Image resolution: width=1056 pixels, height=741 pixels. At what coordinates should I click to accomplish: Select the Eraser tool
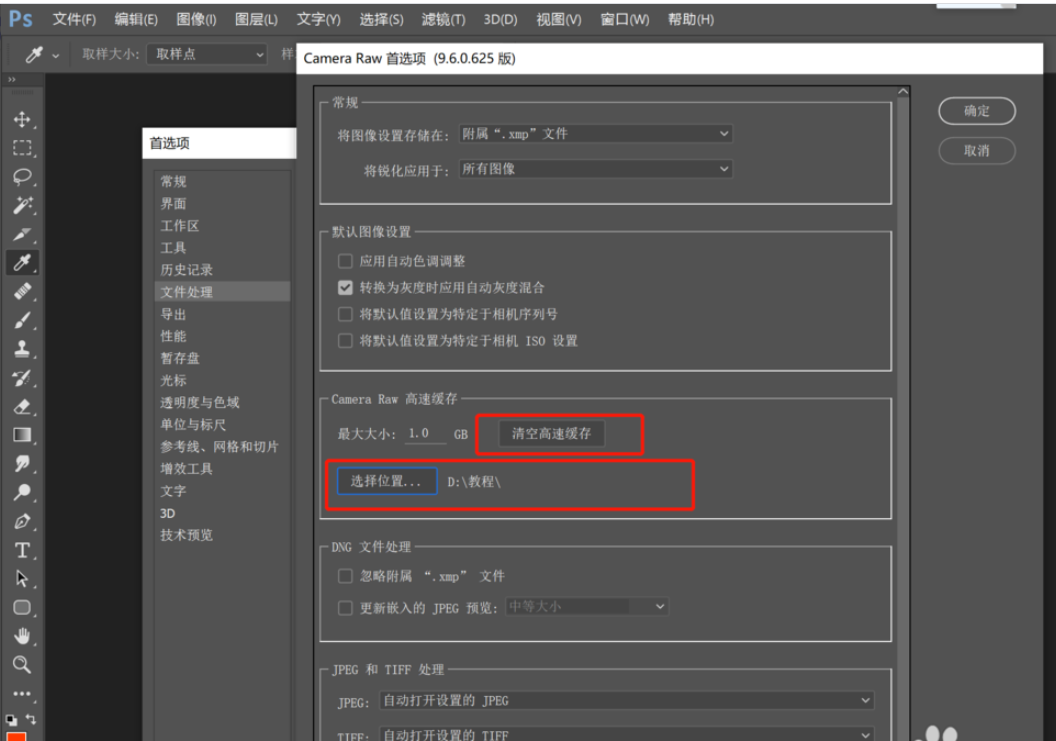coord(22,407)
